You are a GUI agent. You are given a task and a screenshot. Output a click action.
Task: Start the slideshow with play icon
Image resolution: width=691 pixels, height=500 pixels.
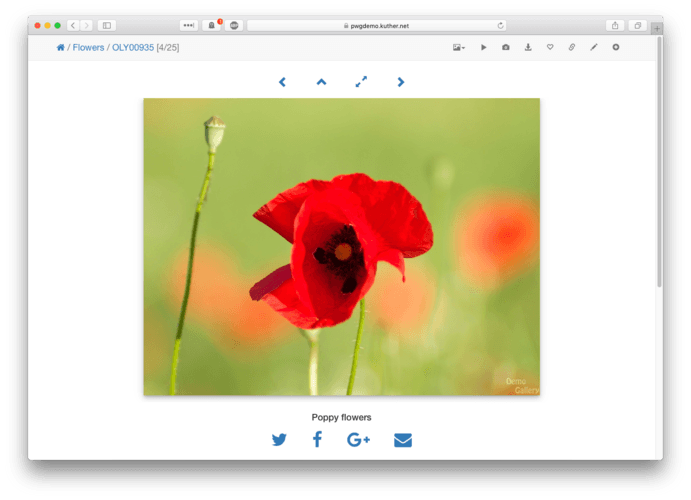[x=484, y=47]
